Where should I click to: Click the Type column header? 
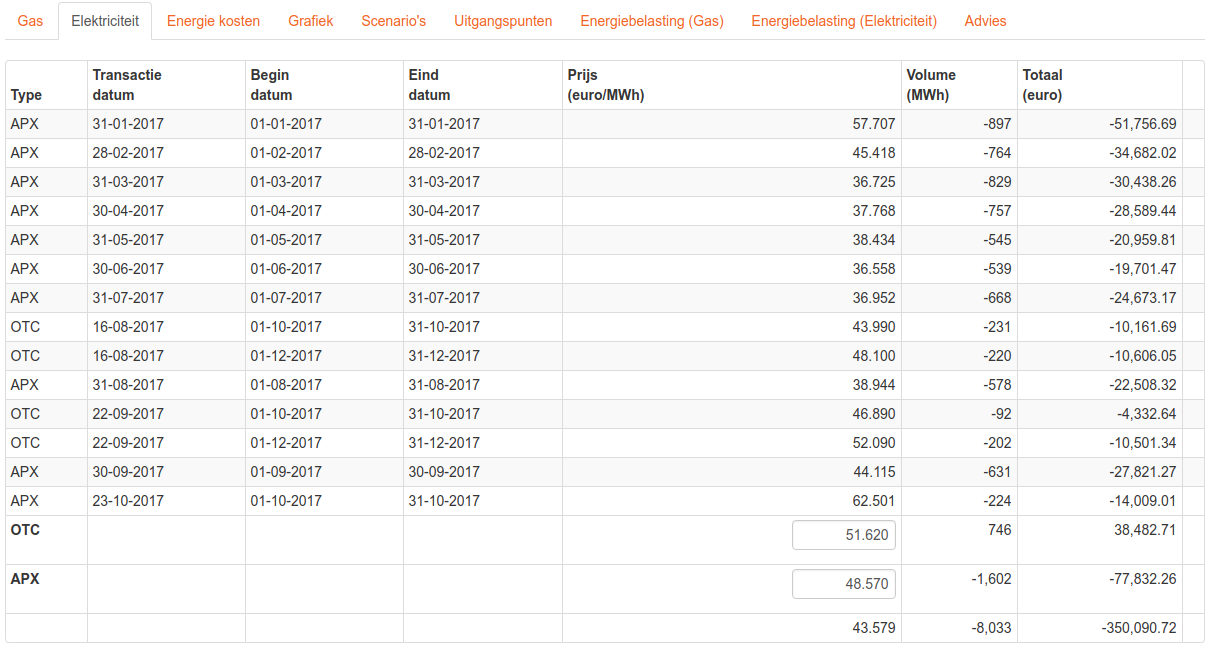coord(27,95)
